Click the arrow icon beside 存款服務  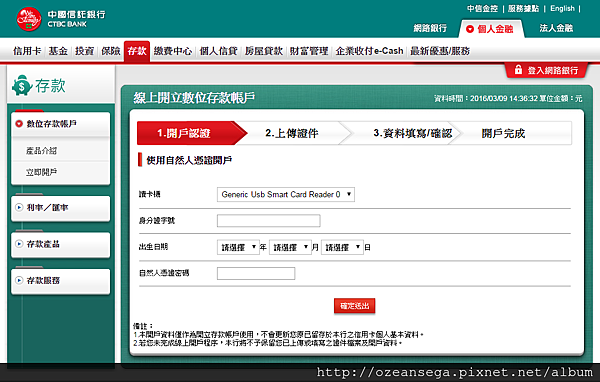(x=19, y=280)
